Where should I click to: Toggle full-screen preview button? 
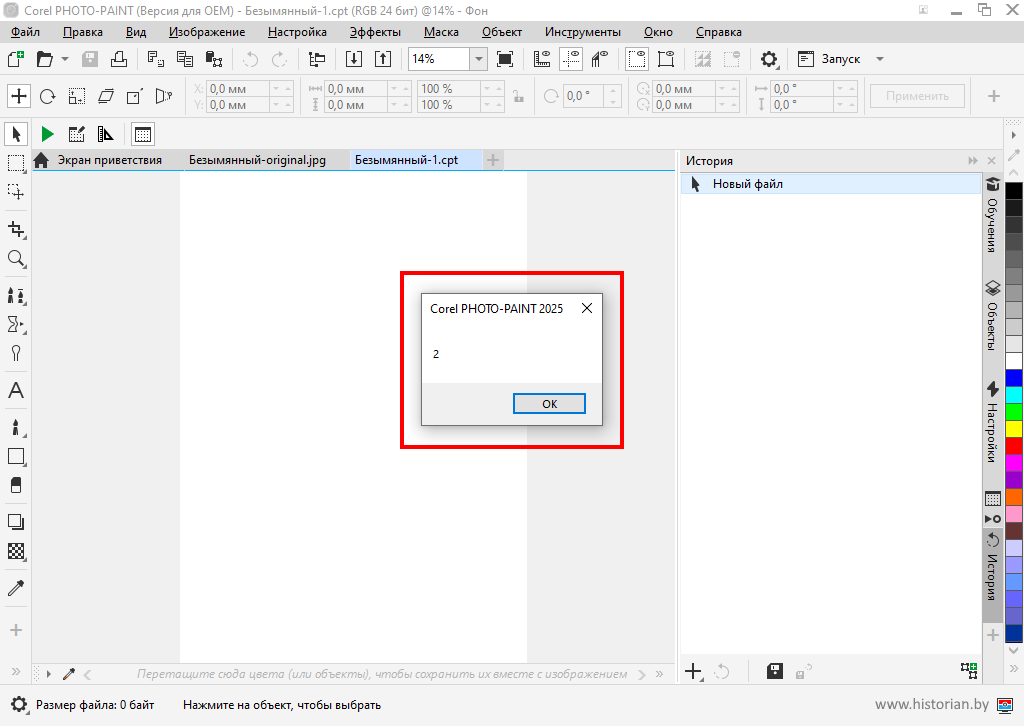coord(505,59)
